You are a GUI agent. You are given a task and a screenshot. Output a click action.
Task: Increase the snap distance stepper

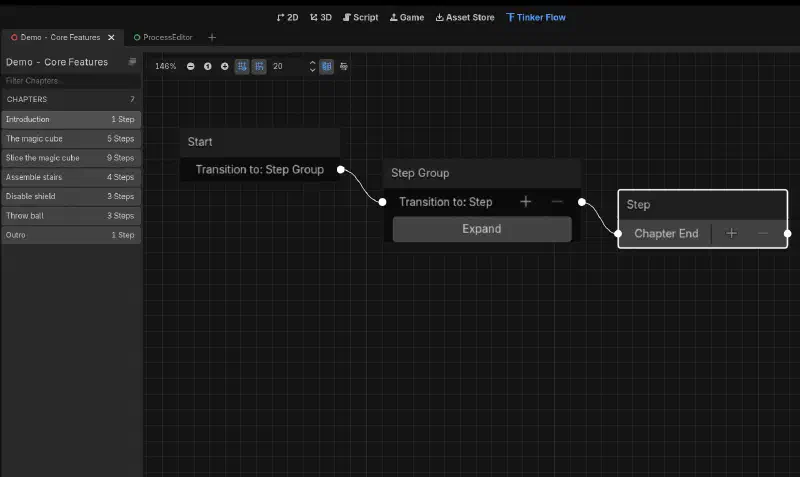(x=312, y=63)
